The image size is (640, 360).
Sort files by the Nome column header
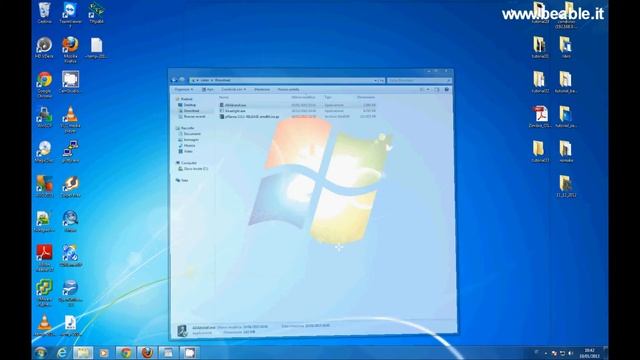tap(224, 97)
